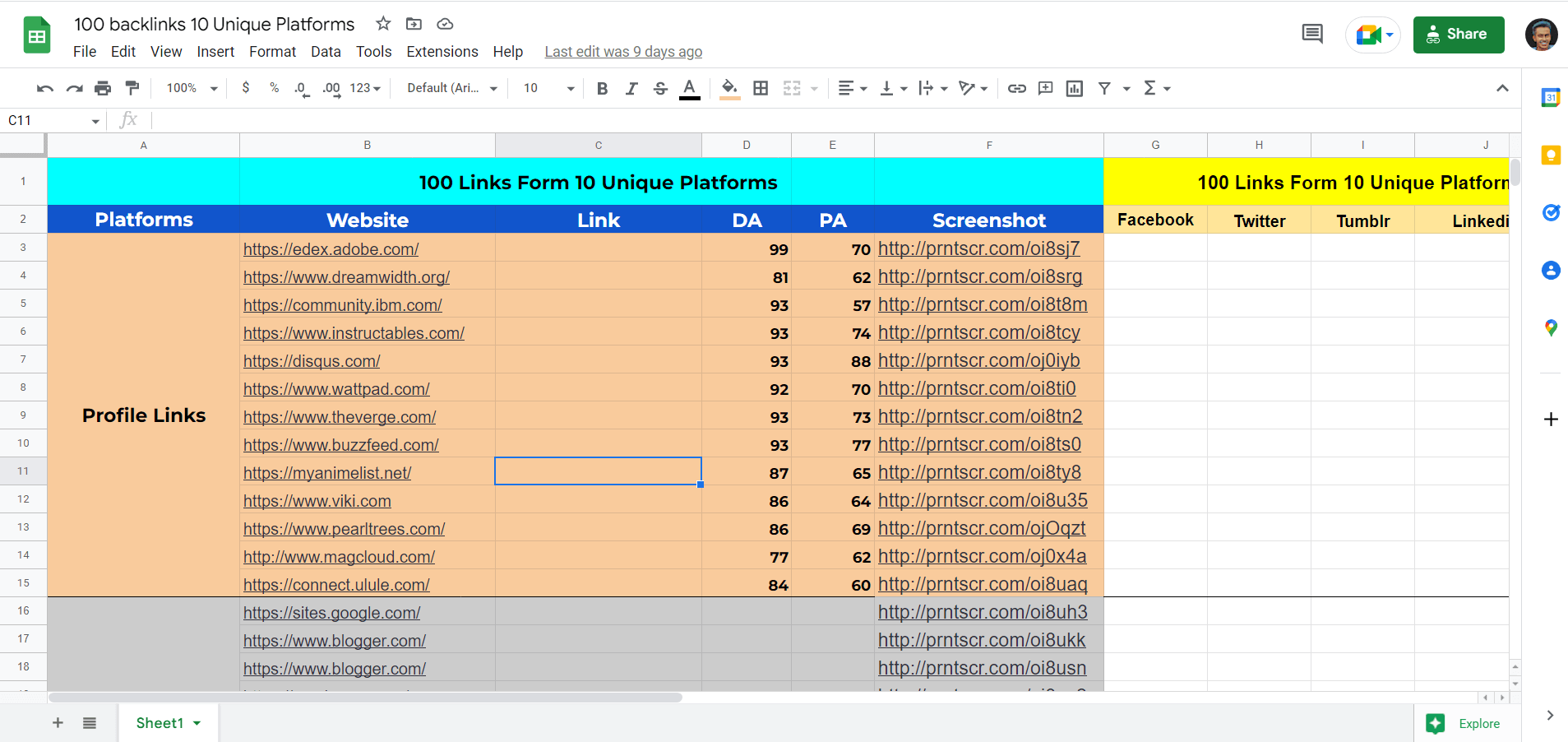Open text wrapping dropdown

click(x=933, y=88)
